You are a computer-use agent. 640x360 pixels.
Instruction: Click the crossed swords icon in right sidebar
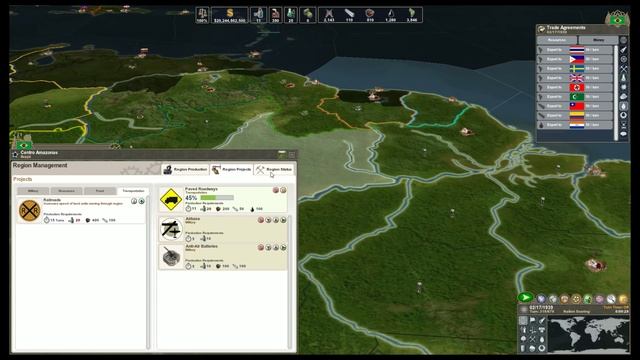coord(624,69)
